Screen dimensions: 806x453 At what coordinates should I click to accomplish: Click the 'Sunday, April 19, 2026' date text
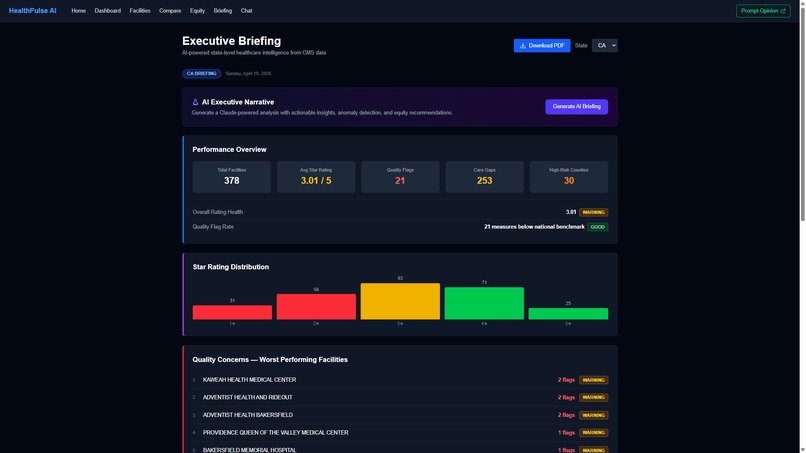(x=248, y=74)
